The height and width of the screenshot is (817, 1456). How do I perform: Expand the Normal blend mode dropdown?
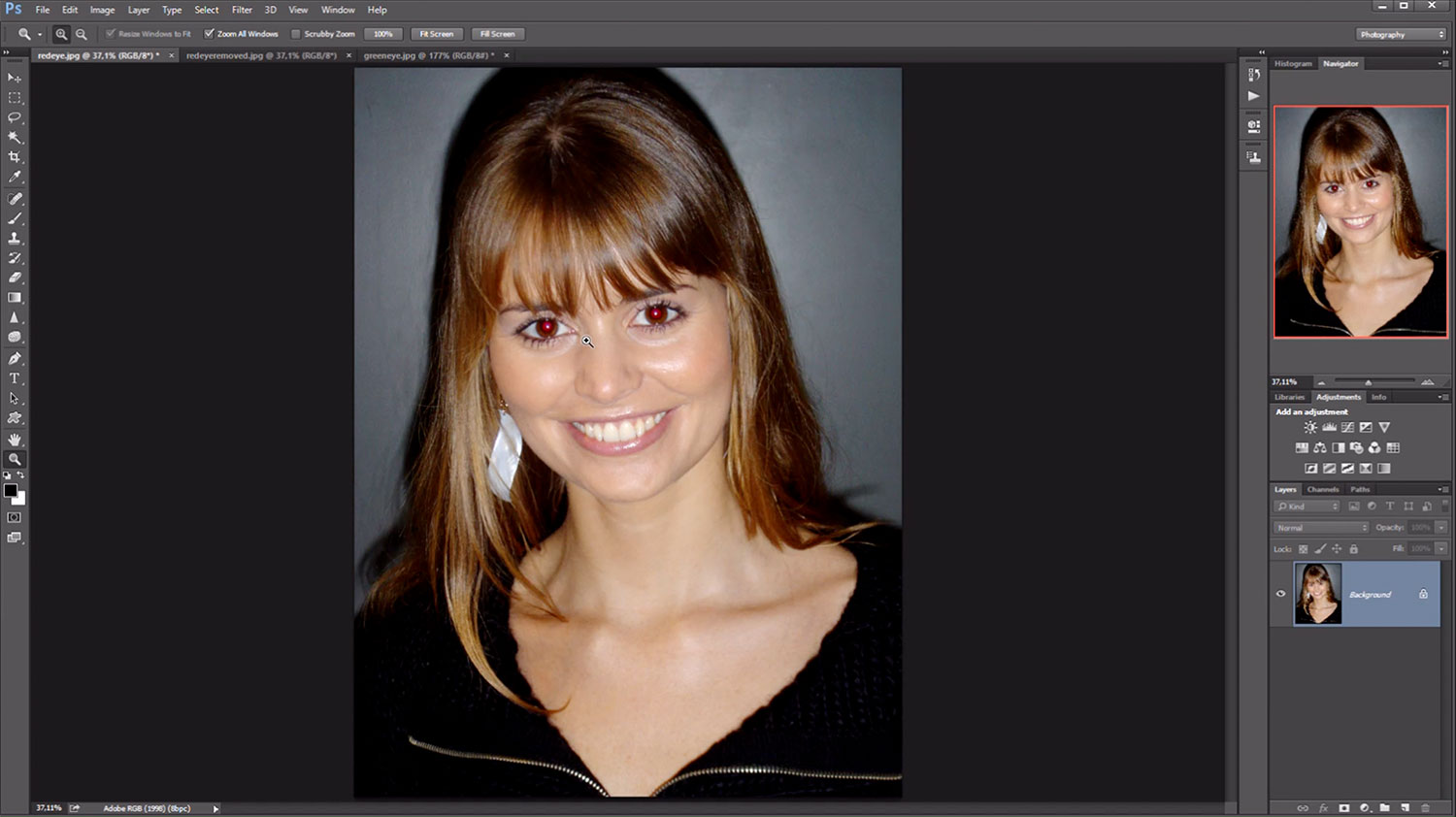[1320, 528]
